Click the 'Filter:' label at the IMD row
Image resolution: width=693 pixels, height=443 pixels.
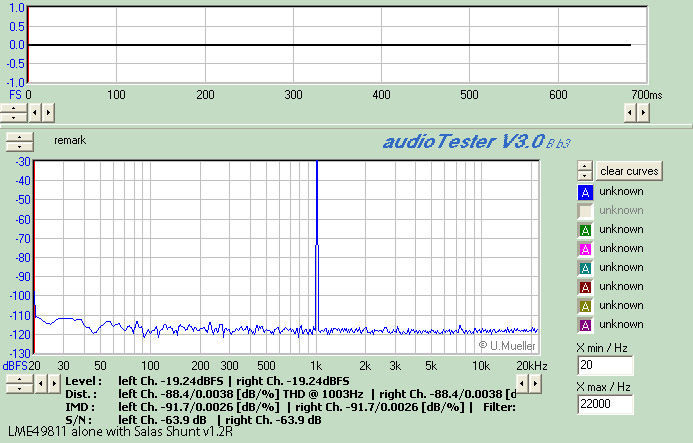499,407
